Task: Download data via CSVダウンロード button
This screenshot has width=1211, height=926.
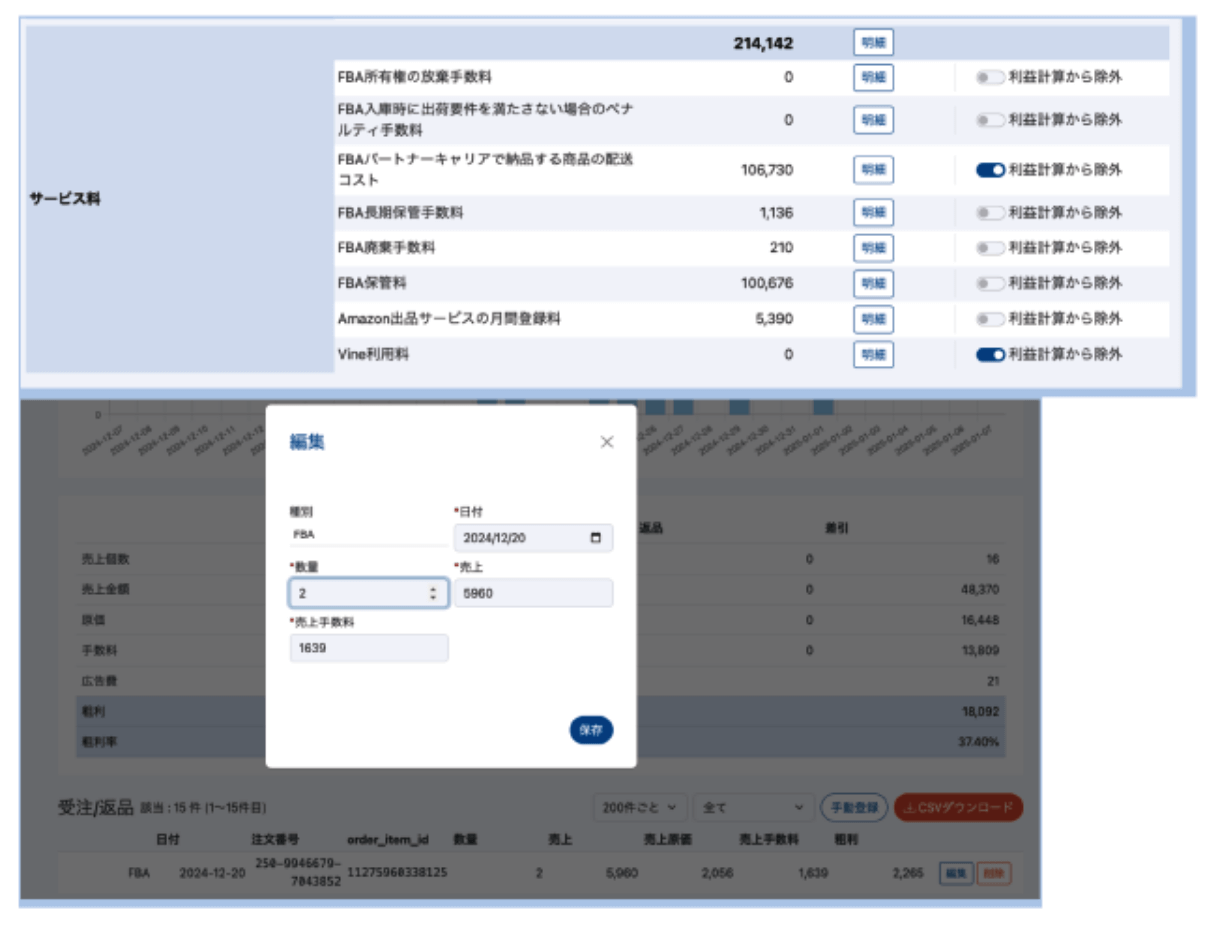Action: tap(958, 807)
